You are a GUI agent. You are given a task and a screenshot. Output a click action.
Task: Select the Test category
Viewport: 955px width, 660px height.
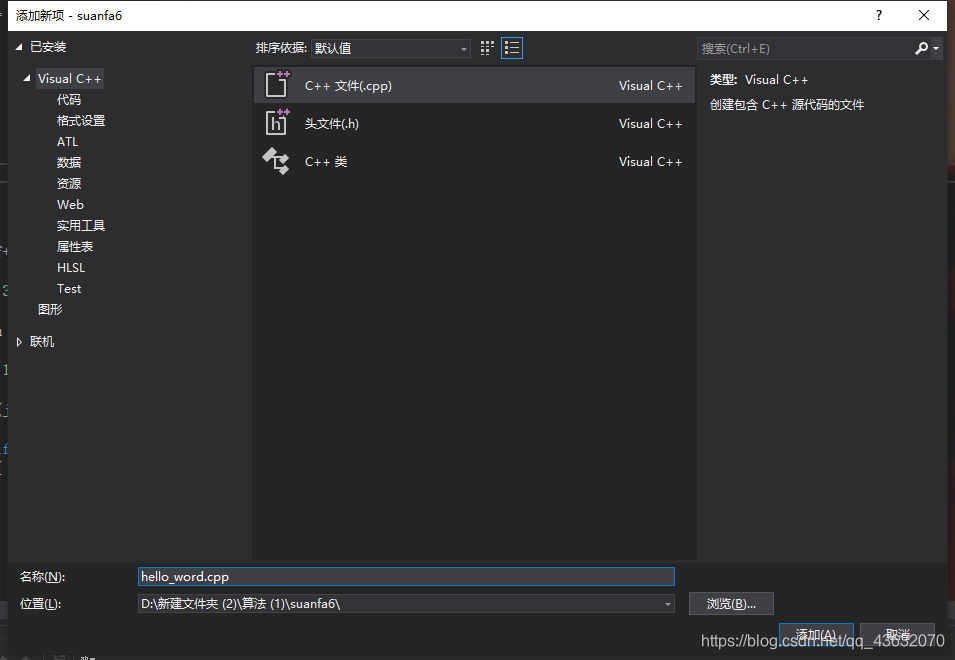coord(69,289)
